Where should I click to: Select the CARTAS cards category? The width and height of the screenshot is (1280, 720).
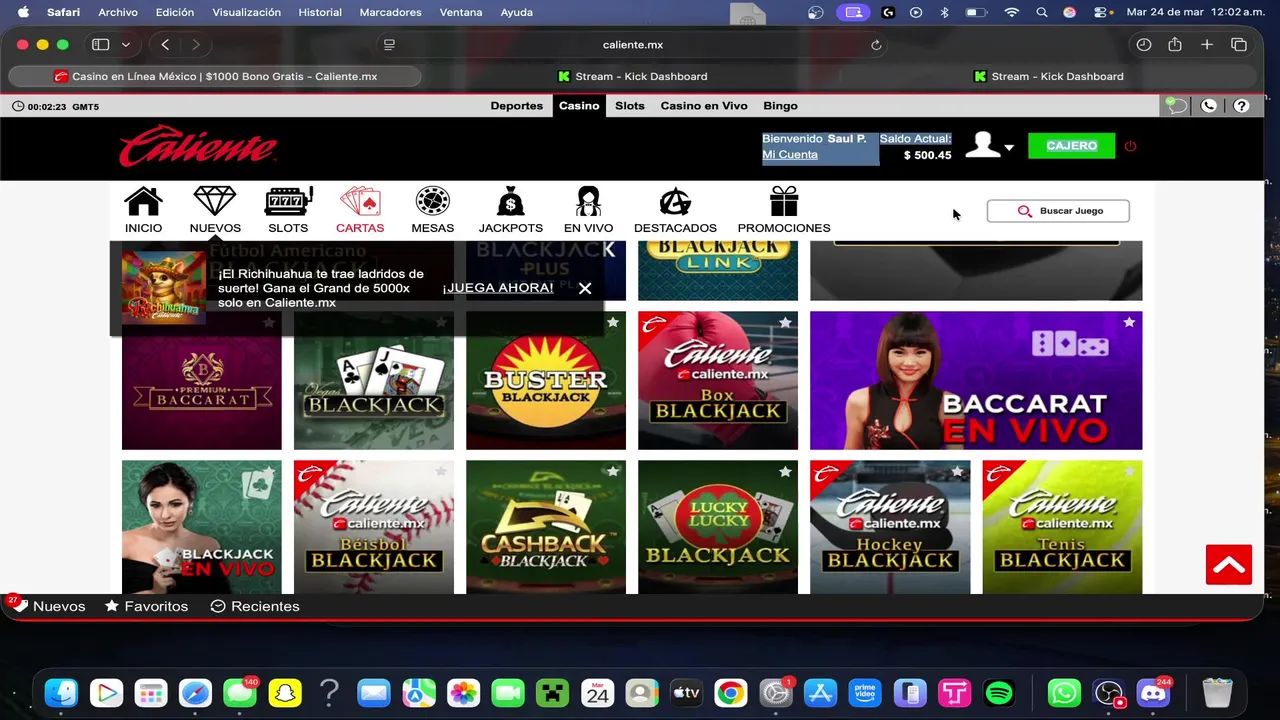tap(360, 210)
